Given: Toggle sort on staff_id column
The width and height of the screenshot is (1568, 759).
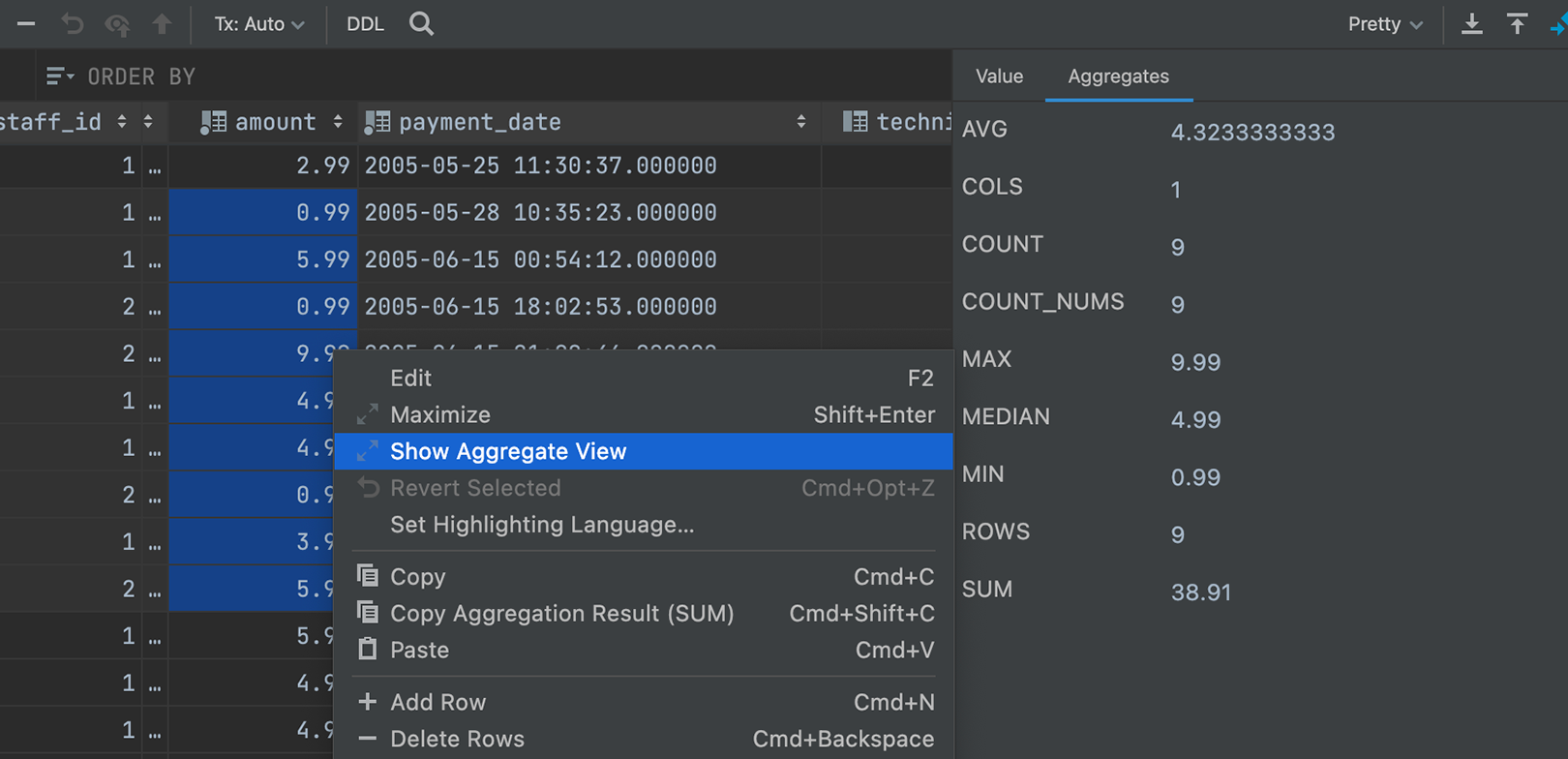Looking at the screenshot, I should (x=122, y=122).
